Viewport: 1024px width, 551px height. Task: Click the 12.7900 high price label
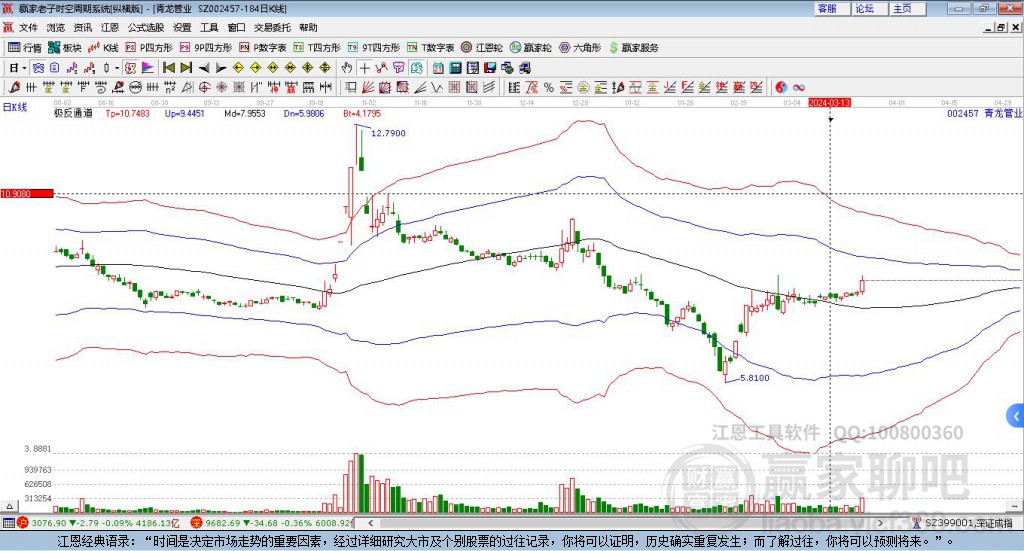pyautogui.click(x=389, y=133)
